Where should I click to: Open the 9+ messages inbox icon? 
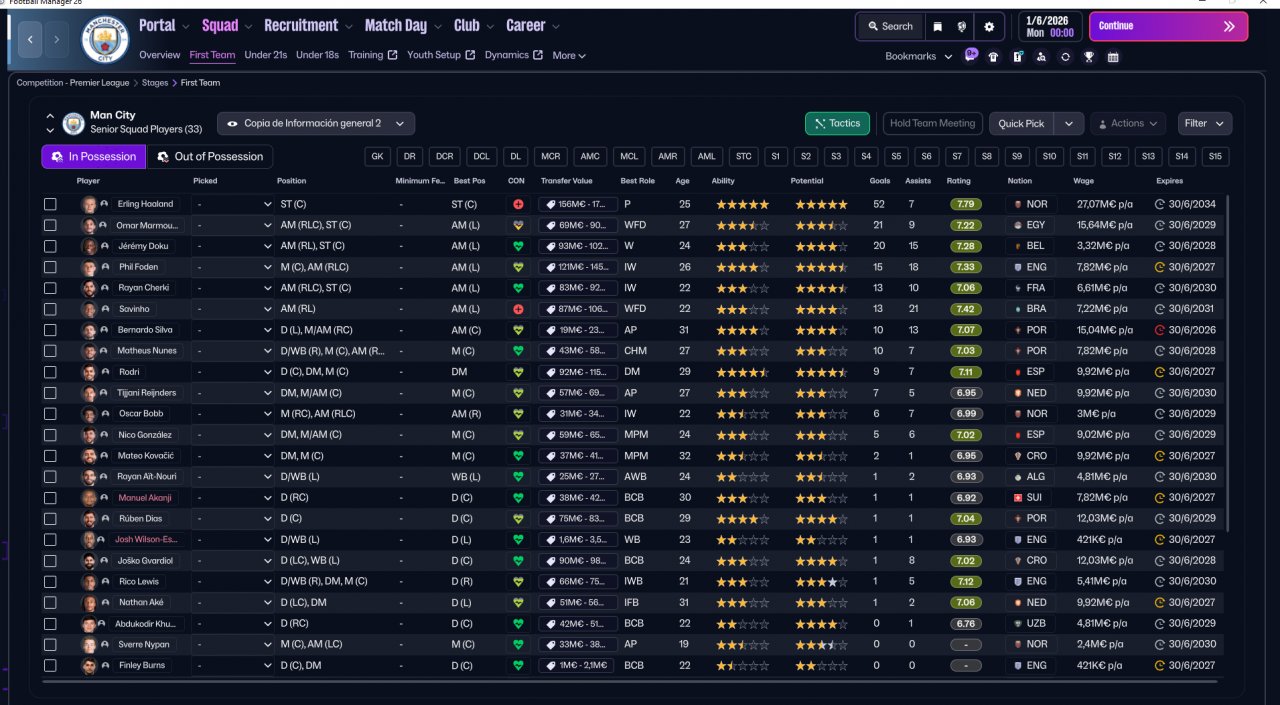(x=971, y=55)
